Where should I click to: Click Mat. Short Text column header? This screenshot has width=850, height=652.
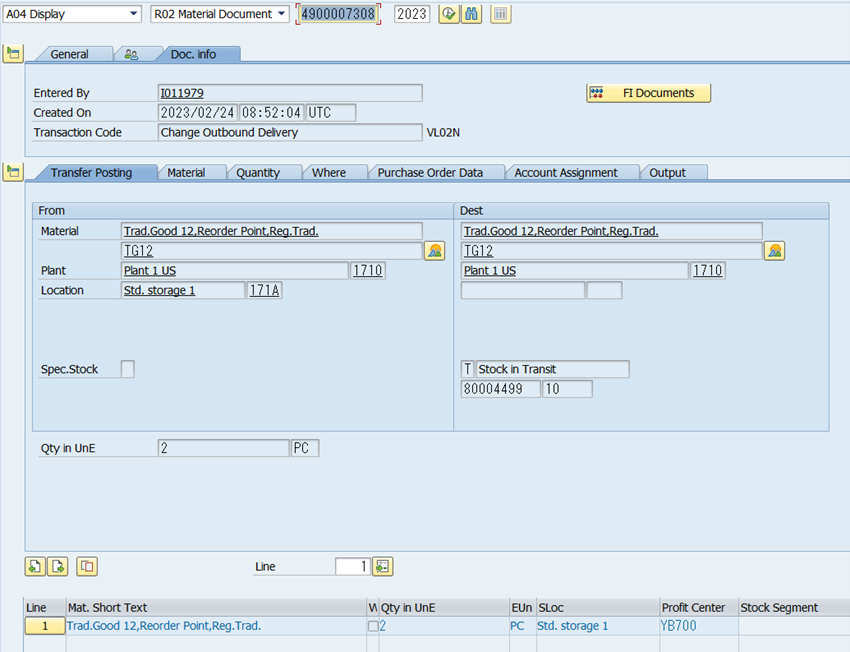pos(216,608)
